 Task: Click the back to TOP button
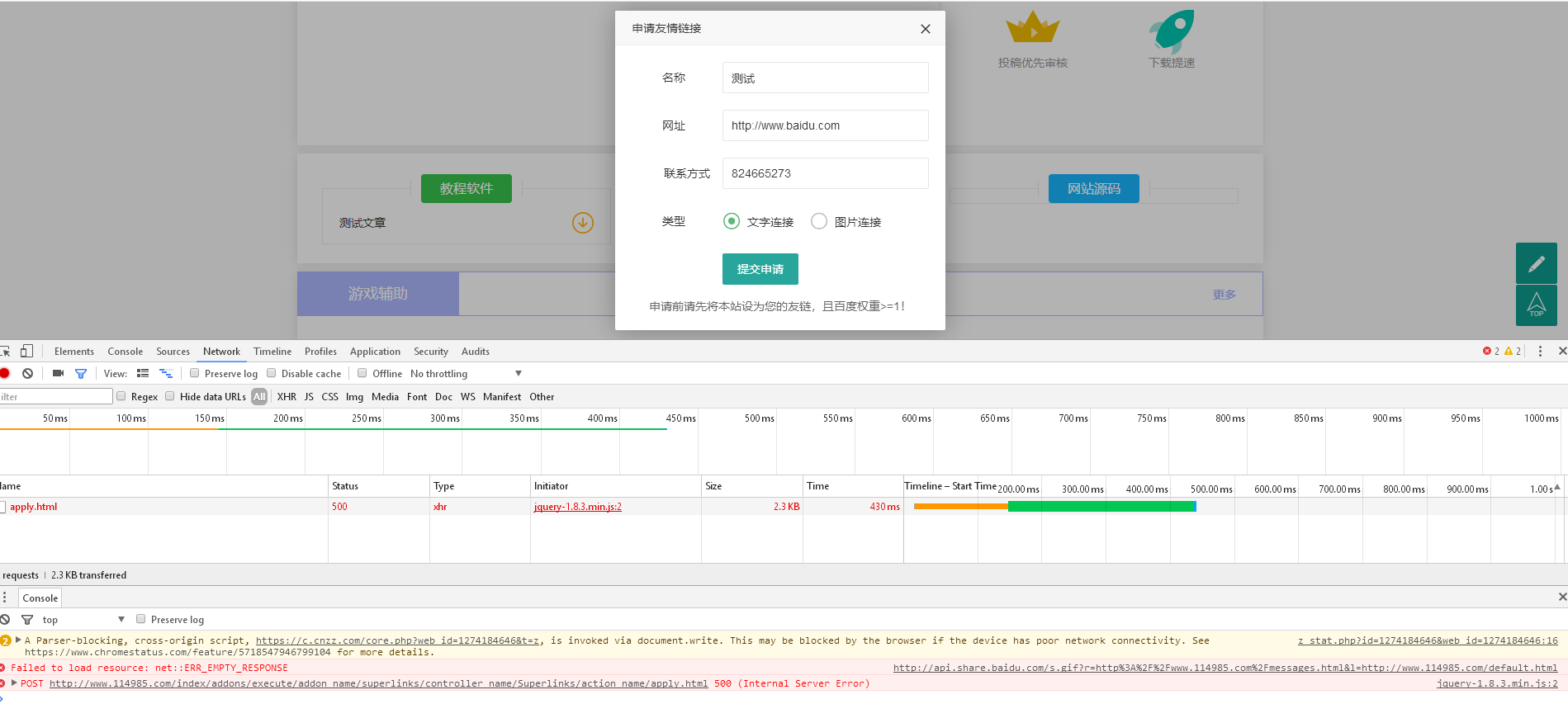1537,305
